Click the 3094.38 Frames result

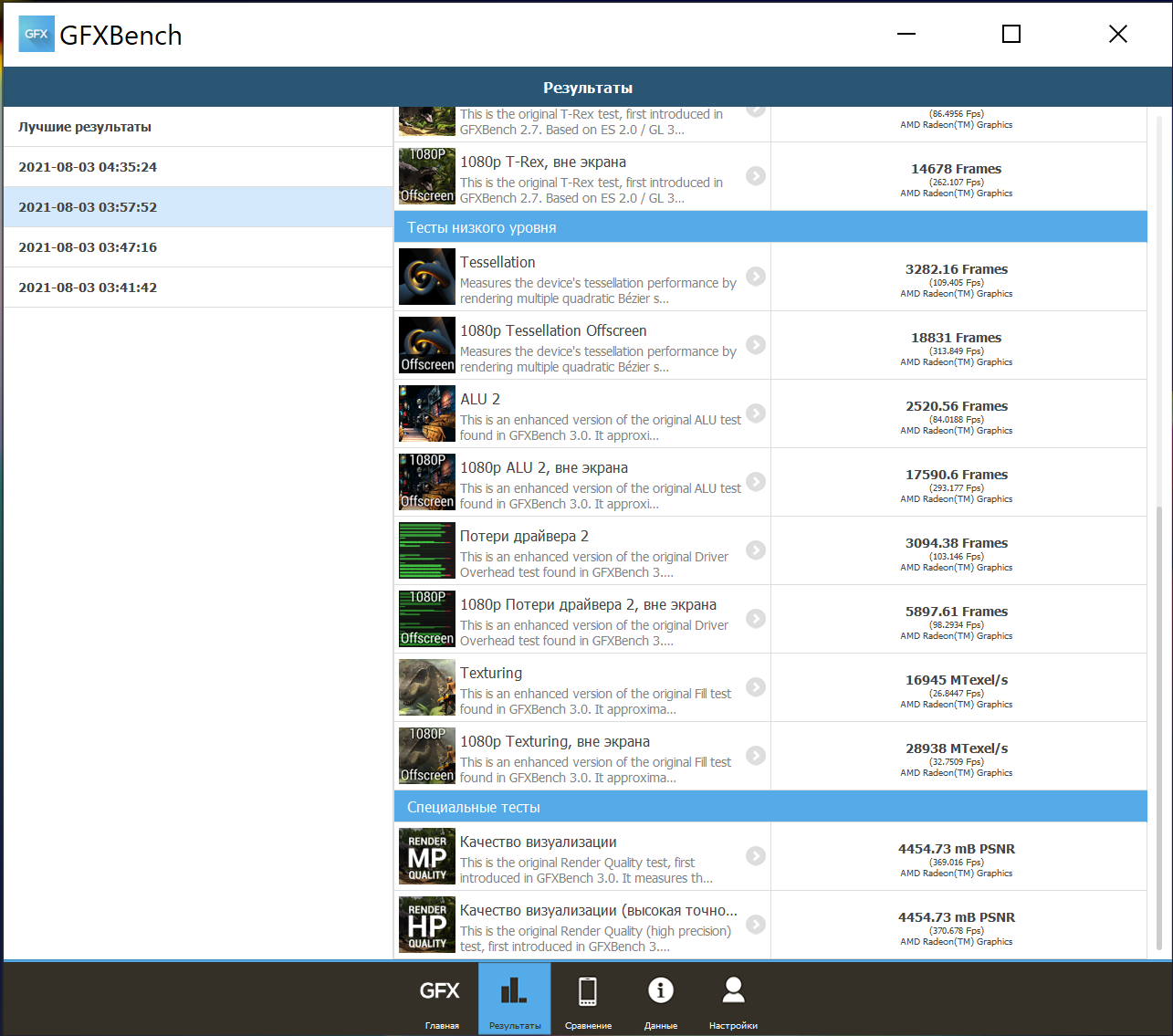pyautogui.click(x=957, y=543)
